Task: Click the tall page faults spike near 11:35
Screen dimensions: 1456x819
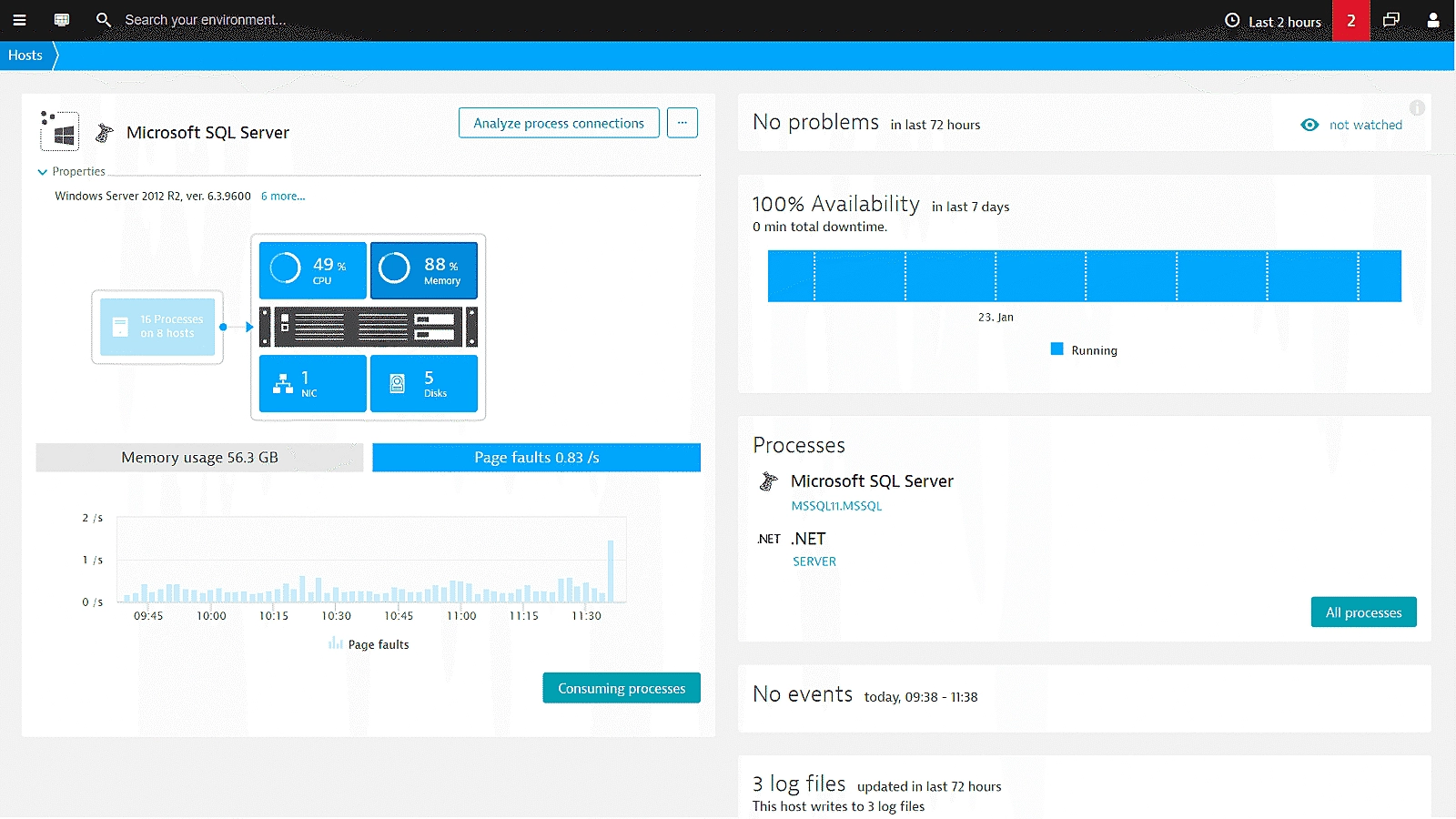Action: [x=611, y=571]
